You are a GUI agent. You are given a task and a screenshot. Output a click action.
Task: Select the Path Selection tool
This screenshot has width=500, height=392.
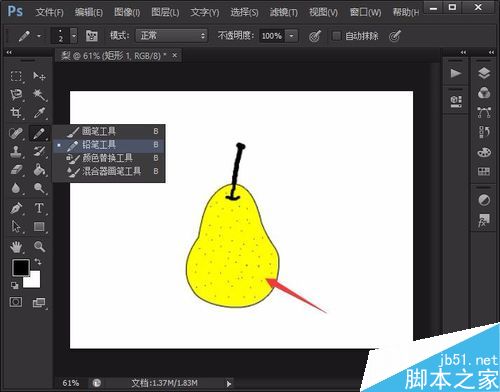point(16,227)
